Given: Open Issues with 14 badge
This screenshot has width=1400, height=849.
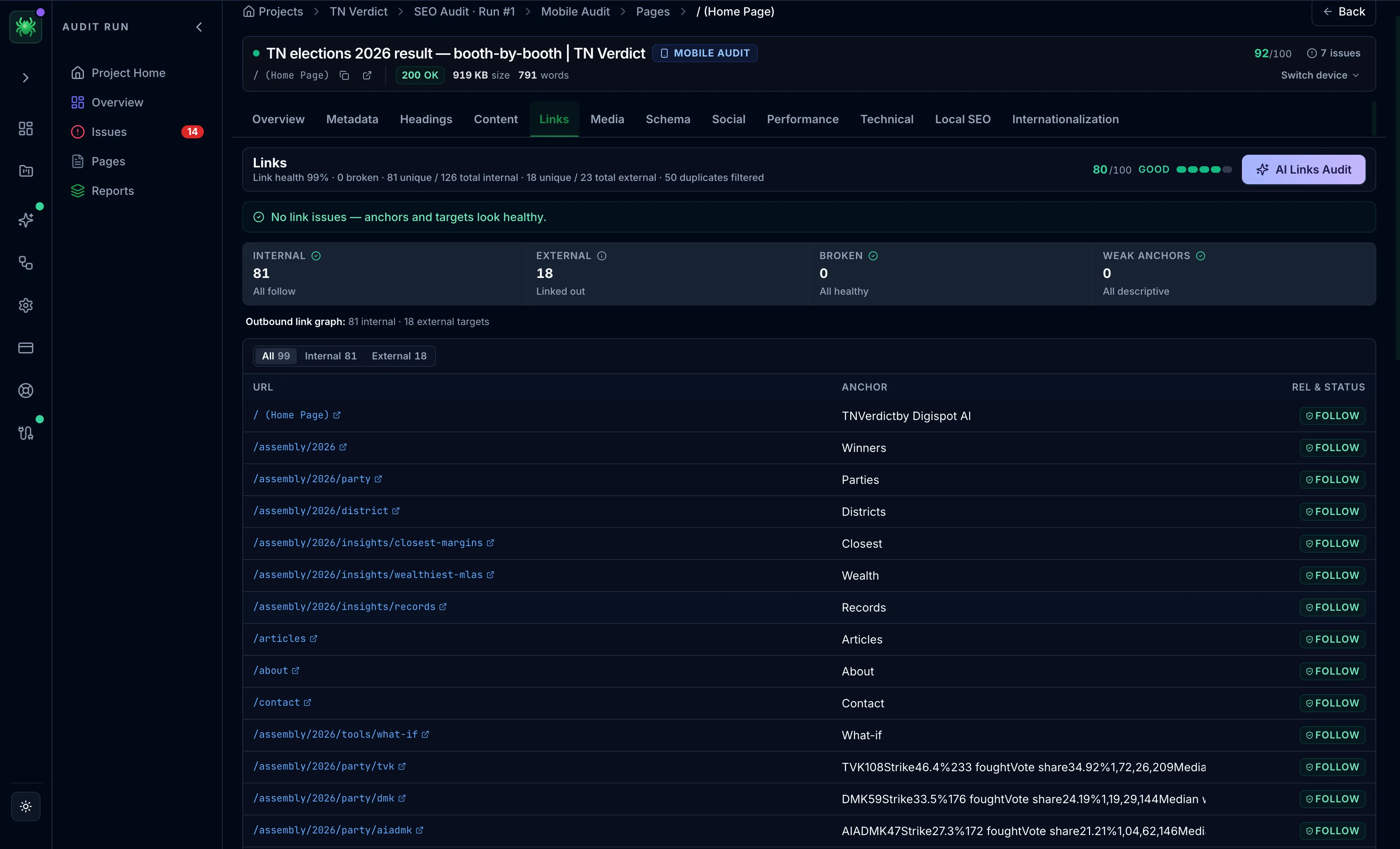Looking at the screenshot, I should [x=137, y=132].
